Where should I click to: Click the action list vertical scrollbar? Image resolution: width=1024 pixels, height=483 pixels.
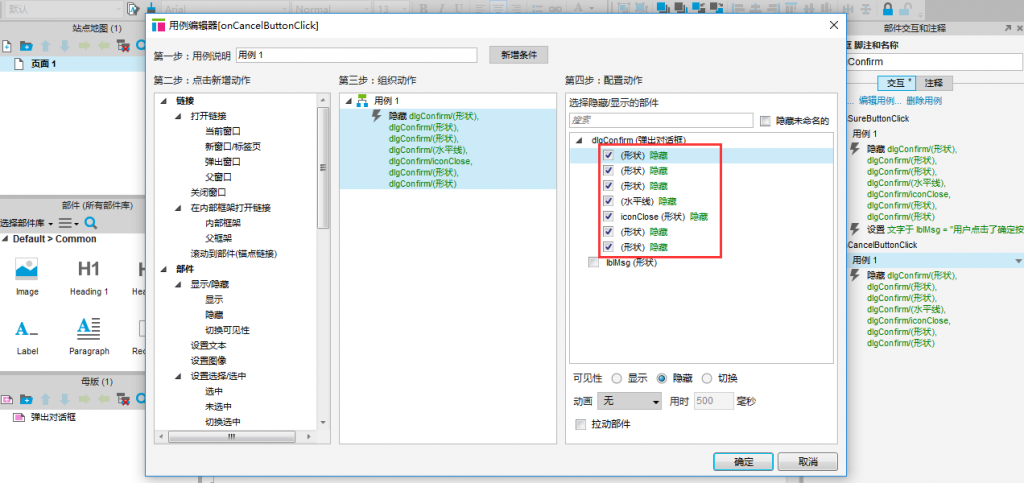(x=323, y=167)
